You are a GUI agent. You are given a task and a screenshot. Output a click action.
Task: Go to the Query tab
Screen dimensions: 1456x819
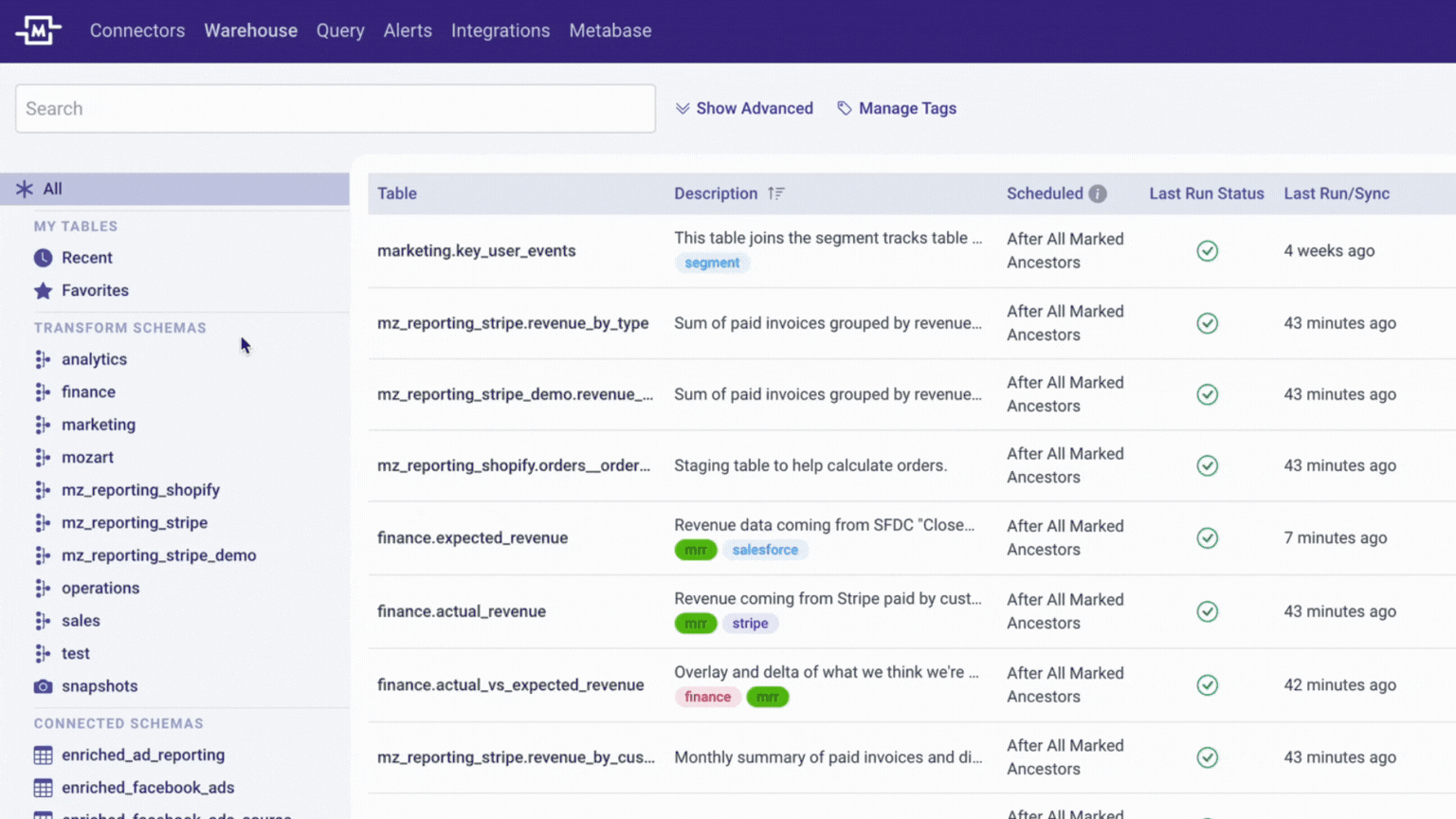tap(340, 30)
